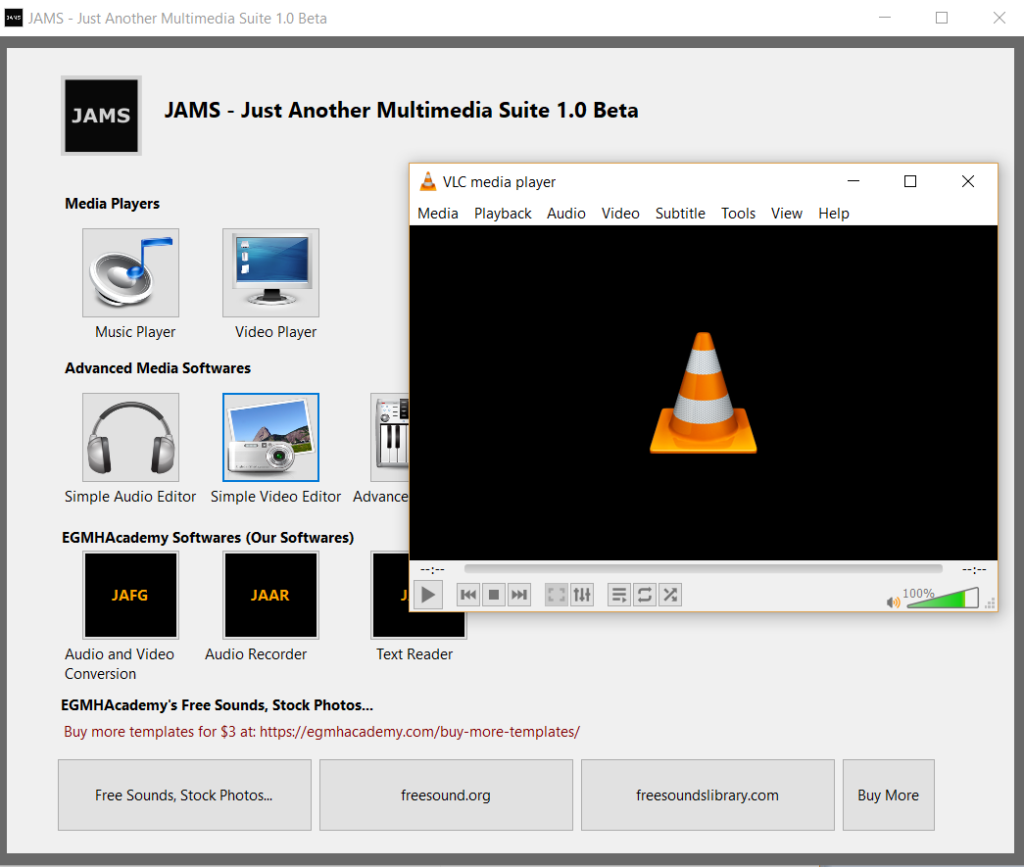The height and width of the screenshot is (867, 1024).
Task: Skip to next track in VLC
Action: tap(519, 595)
